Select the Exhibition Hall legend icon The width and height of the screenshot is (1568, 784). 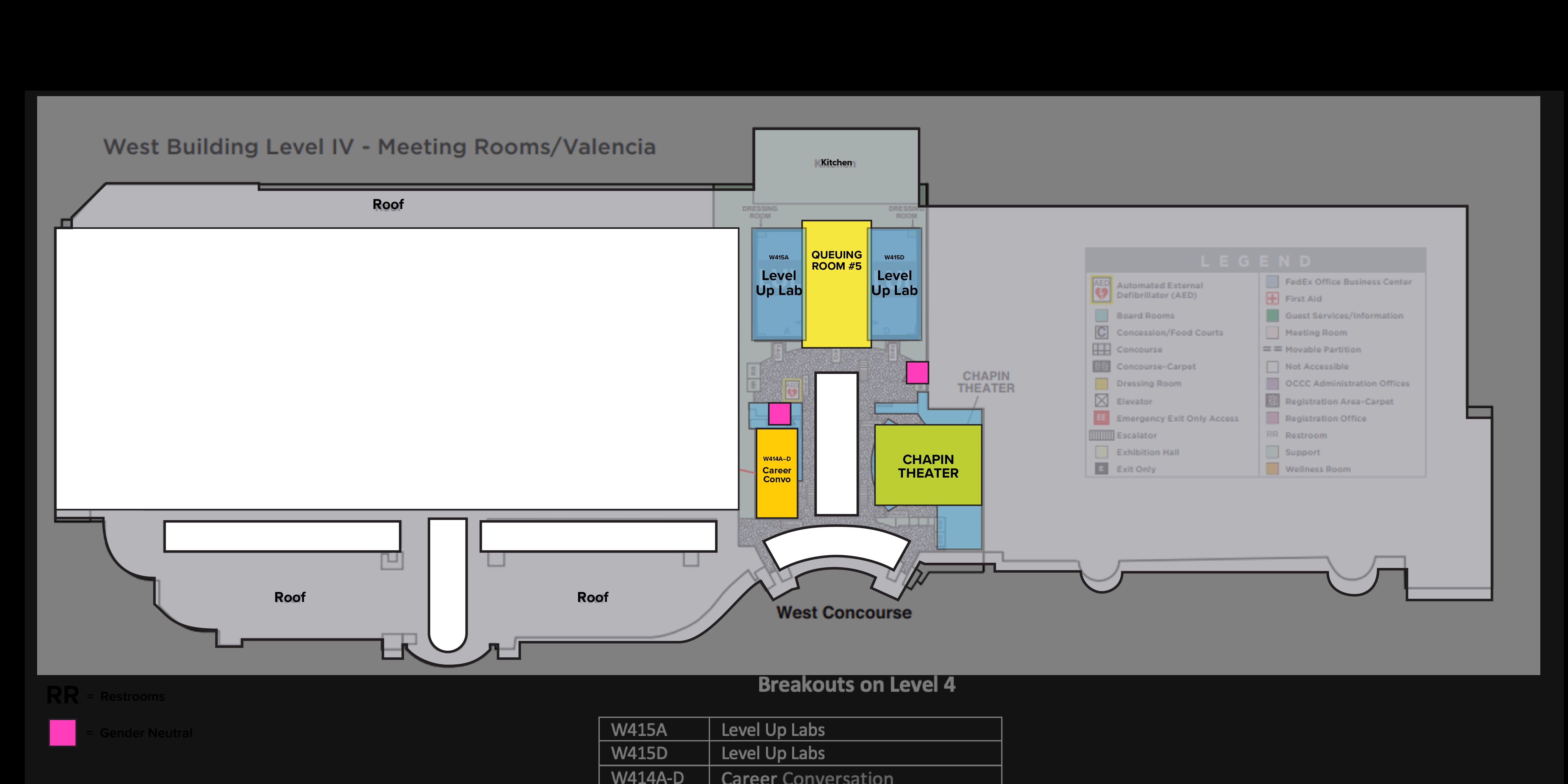pos(1101,452)
